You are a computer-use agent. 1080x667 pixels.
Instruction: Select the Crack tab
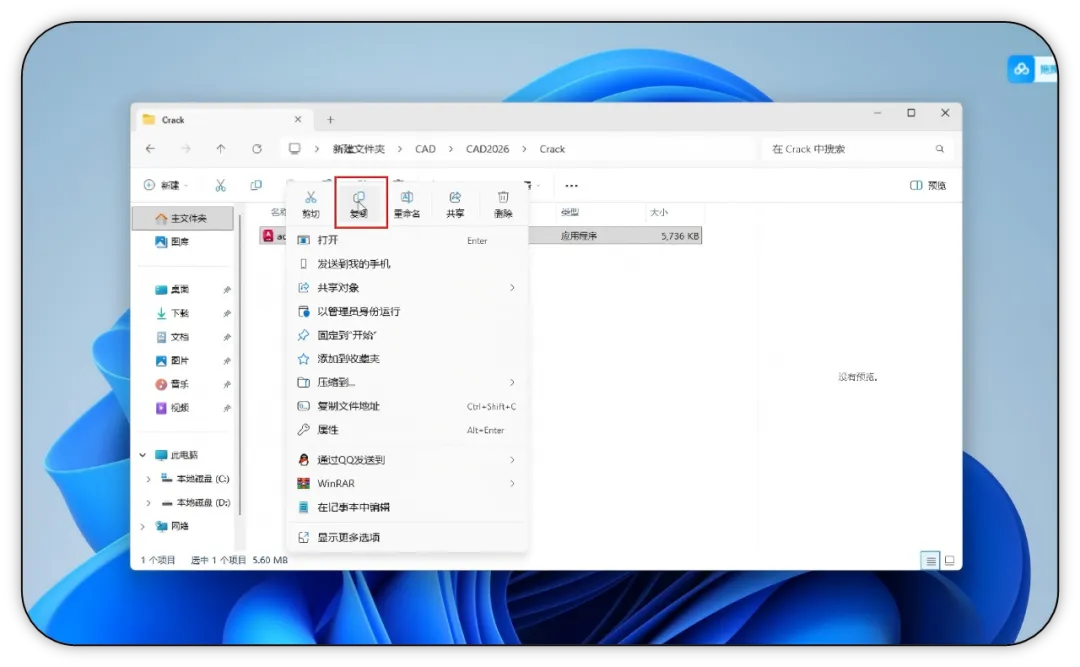click(x=222, y=120)
